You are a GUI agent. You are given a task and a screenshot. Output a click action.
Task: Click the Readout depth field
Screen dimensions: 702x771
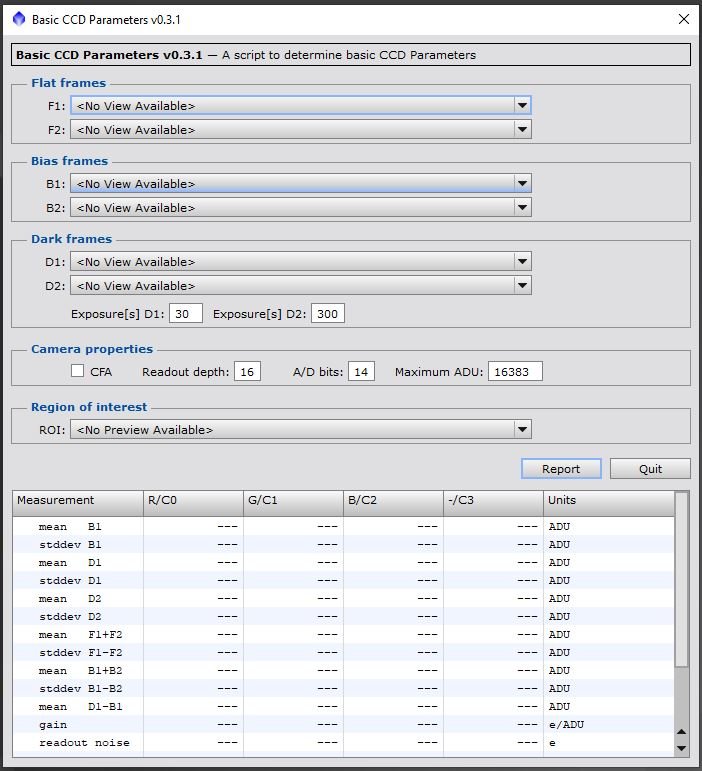[x=247, y=371]
